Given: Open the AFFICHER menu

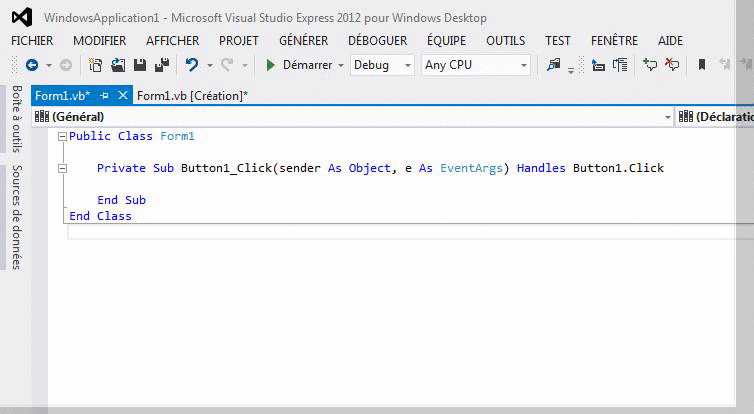Looking at the screenshot, I should (173, 41).
